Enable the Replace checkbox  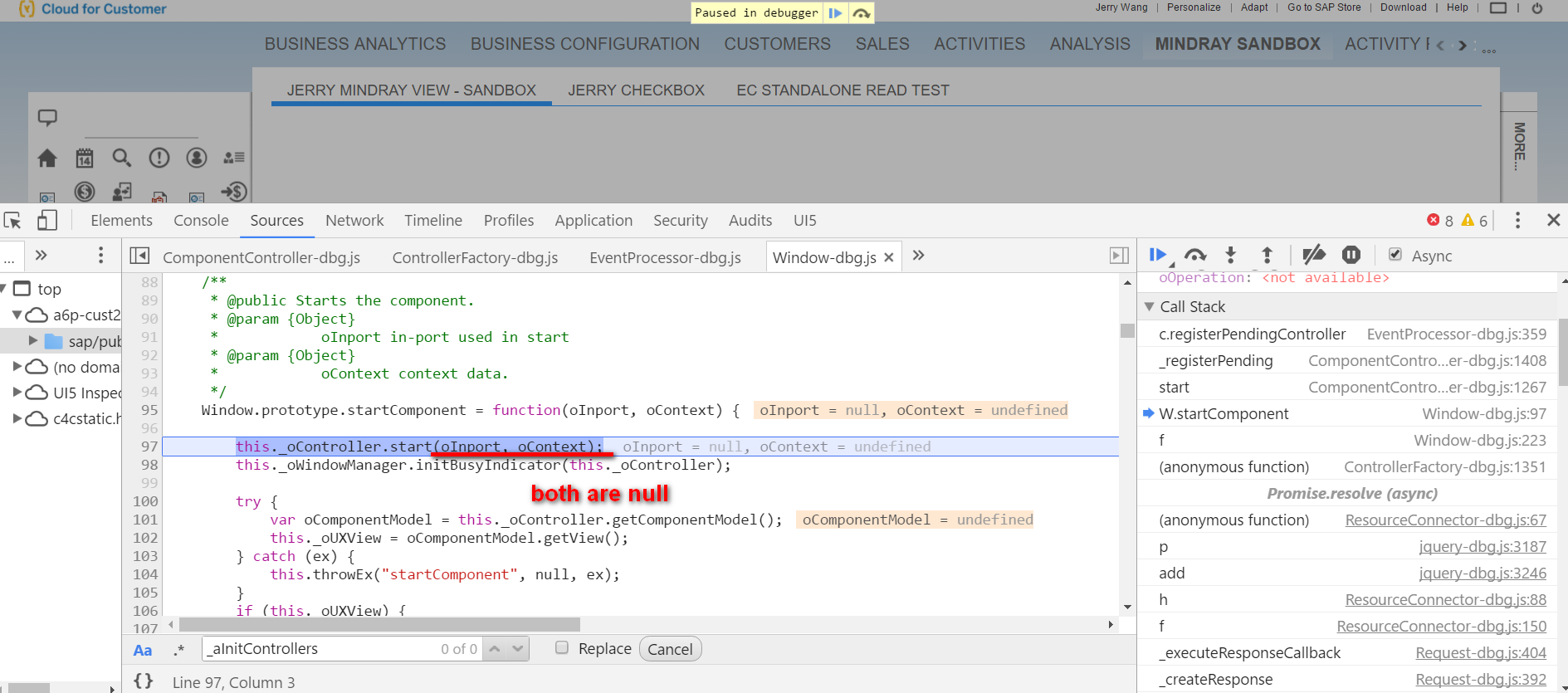[562, 647]
